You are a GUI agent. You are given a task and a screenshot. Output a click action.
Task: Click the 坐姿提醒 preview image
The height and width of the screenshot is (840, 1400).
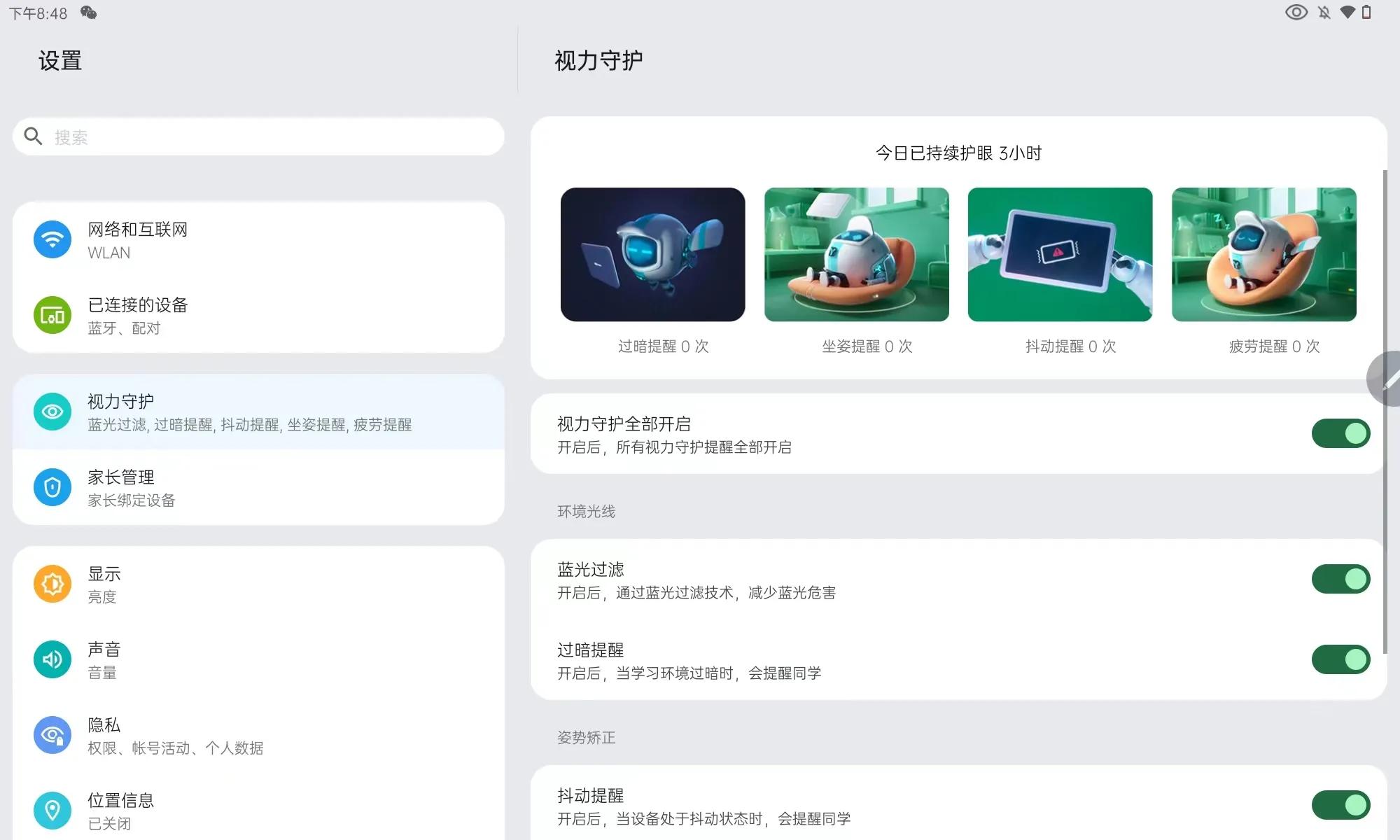pos(856,254)
